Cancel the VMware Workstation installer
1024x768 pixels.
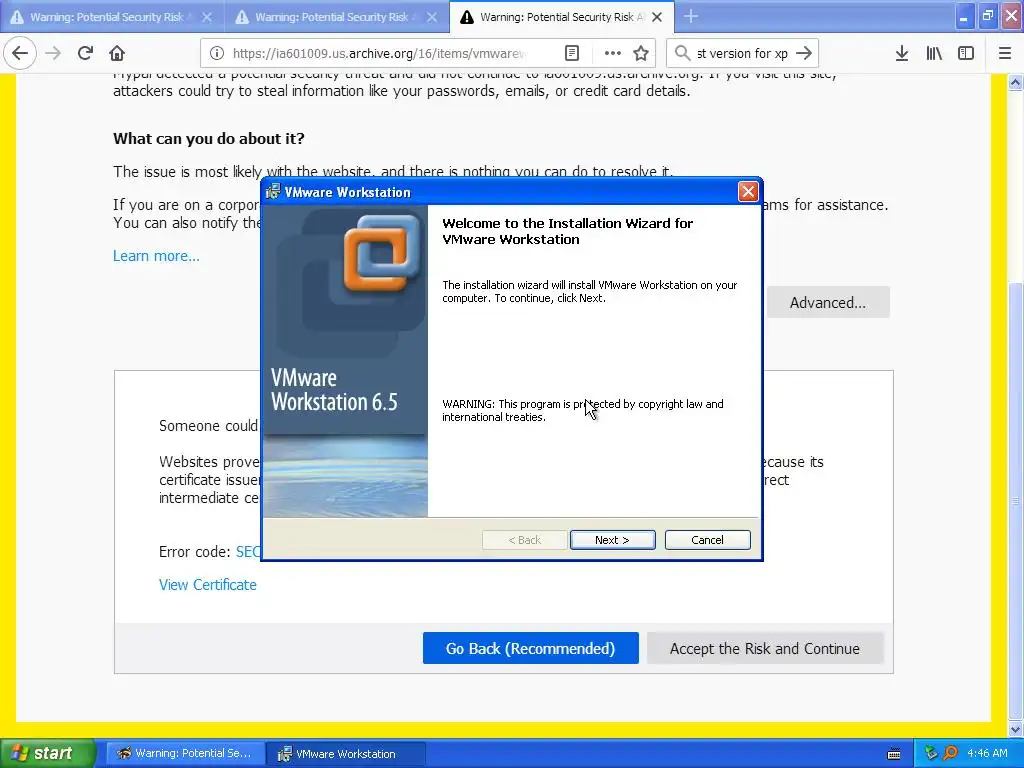(x=707, y=540)
